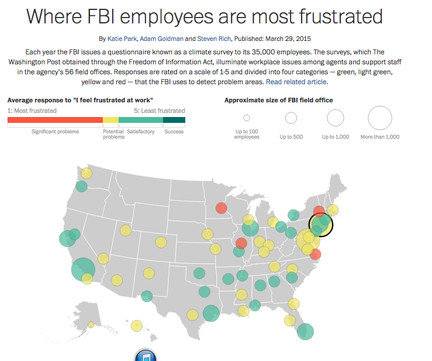The width and height of the screenshot is (432, 361).
Task: Open the Read related article link
Action: click(296, 82)
